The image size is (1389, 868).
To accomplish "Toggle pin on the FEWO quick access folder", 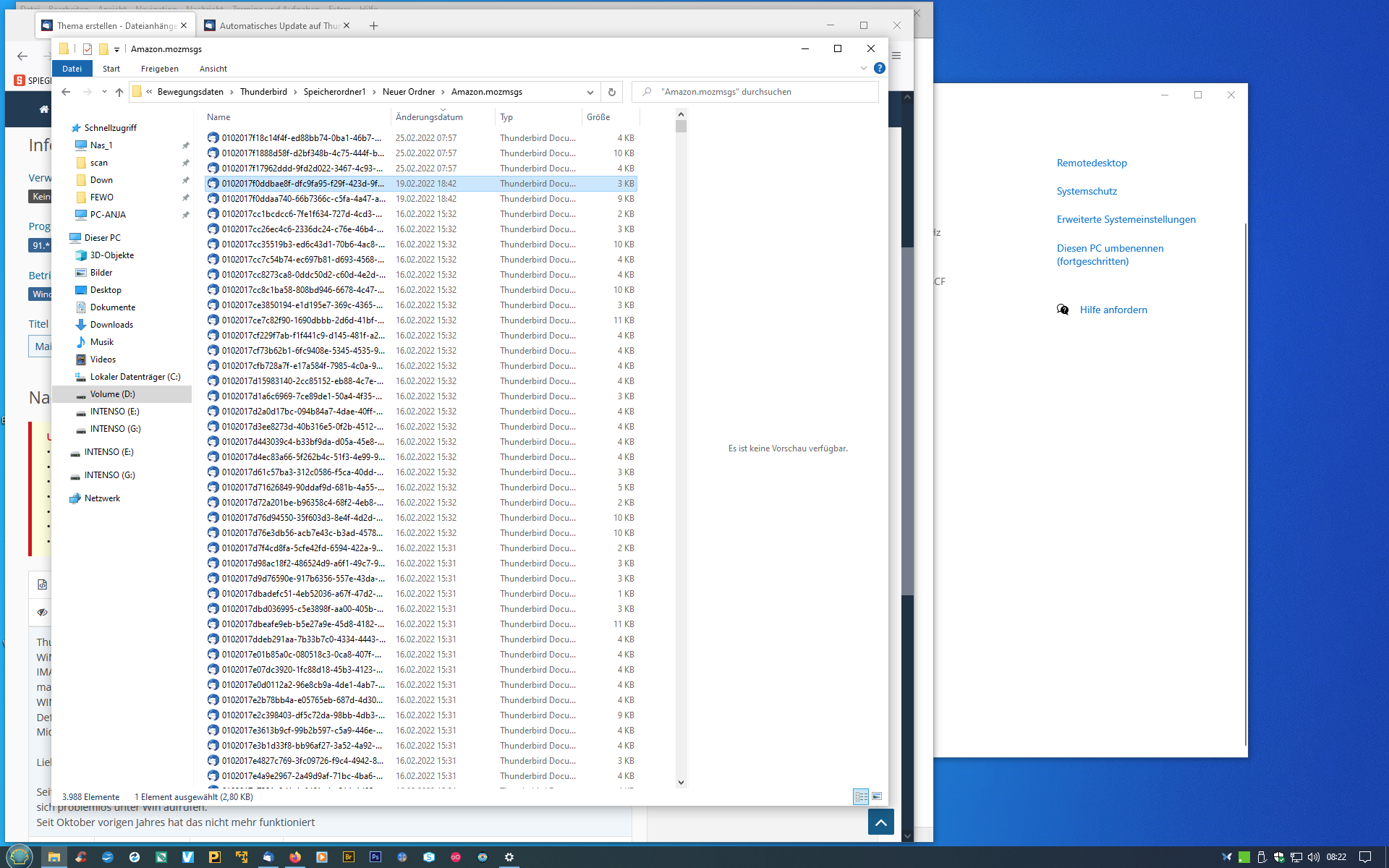I will (185, 197).
